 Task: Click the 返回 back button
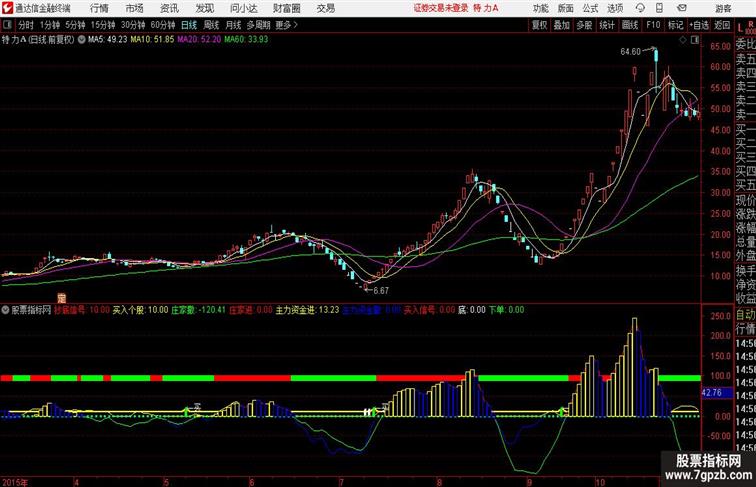click(722, 25)
